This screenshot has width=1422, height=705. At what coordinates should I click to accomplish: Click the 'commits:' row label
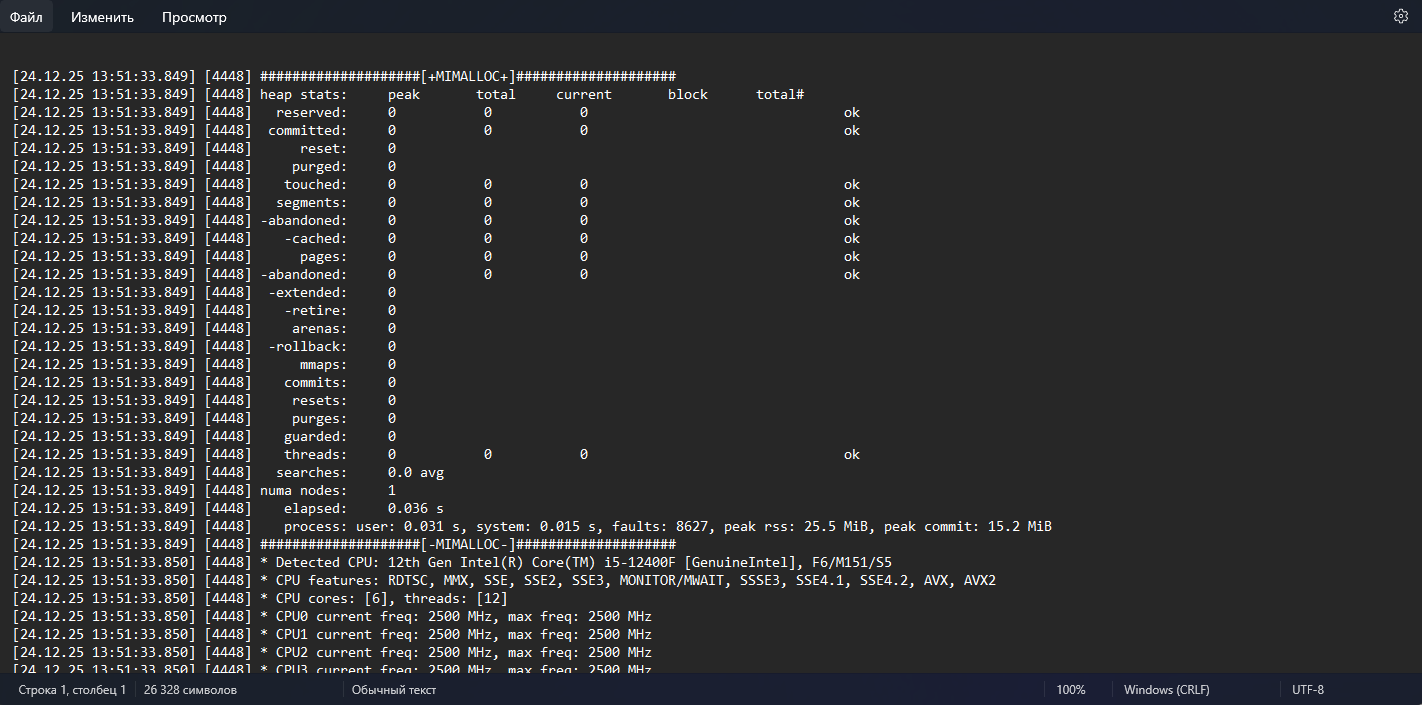[x=316, y=382]
